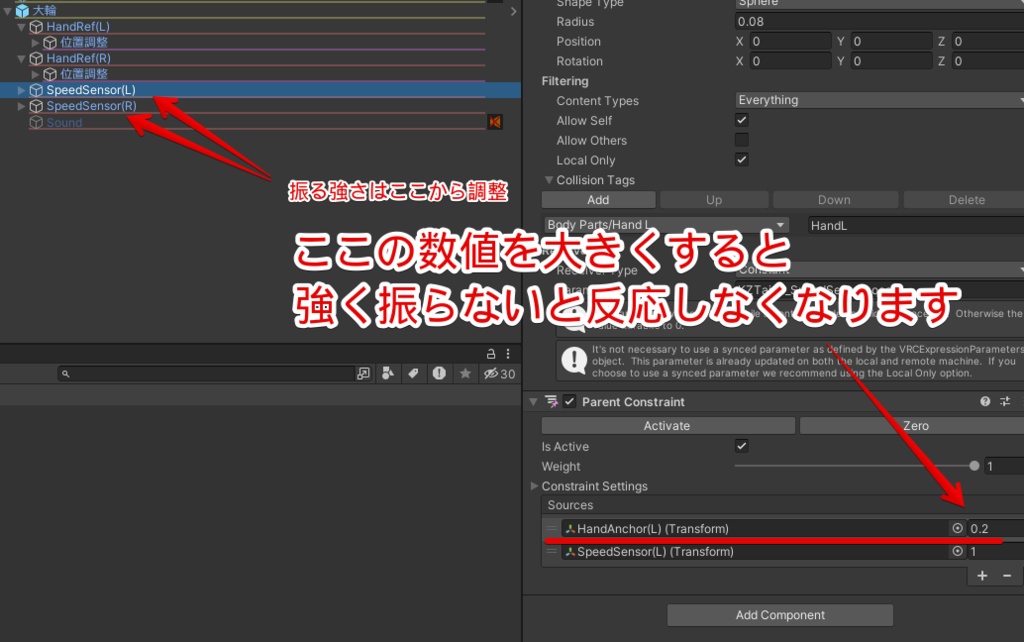1024x642 pixels.
Task: Open object picker for SpeedSensor(L) source
Action: click(x=957, y=551)
